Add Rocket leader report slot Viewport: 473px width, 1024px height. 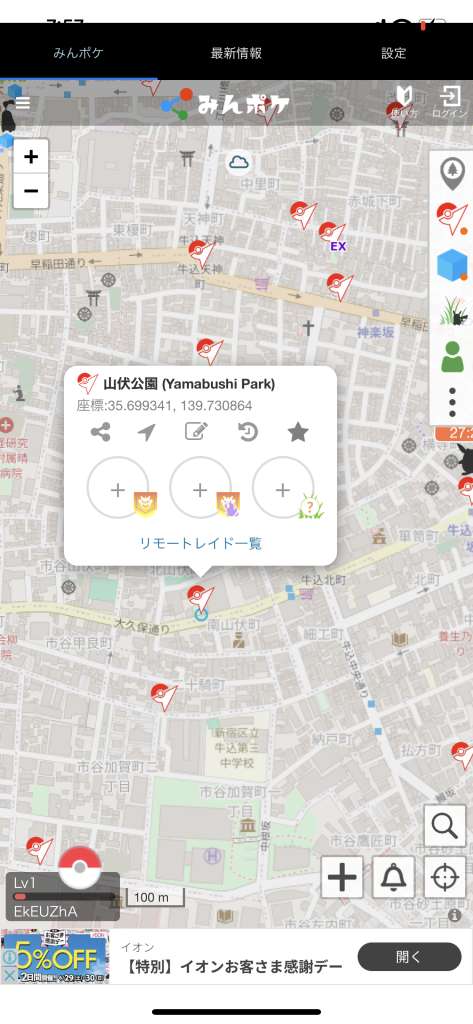[200, 490]
